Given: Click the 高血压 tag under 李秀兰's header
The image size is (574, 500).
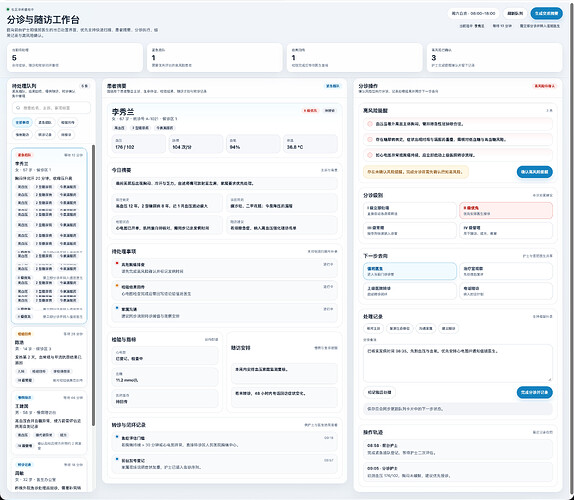Looking at the screenshot, I should (x=119, y=128).
